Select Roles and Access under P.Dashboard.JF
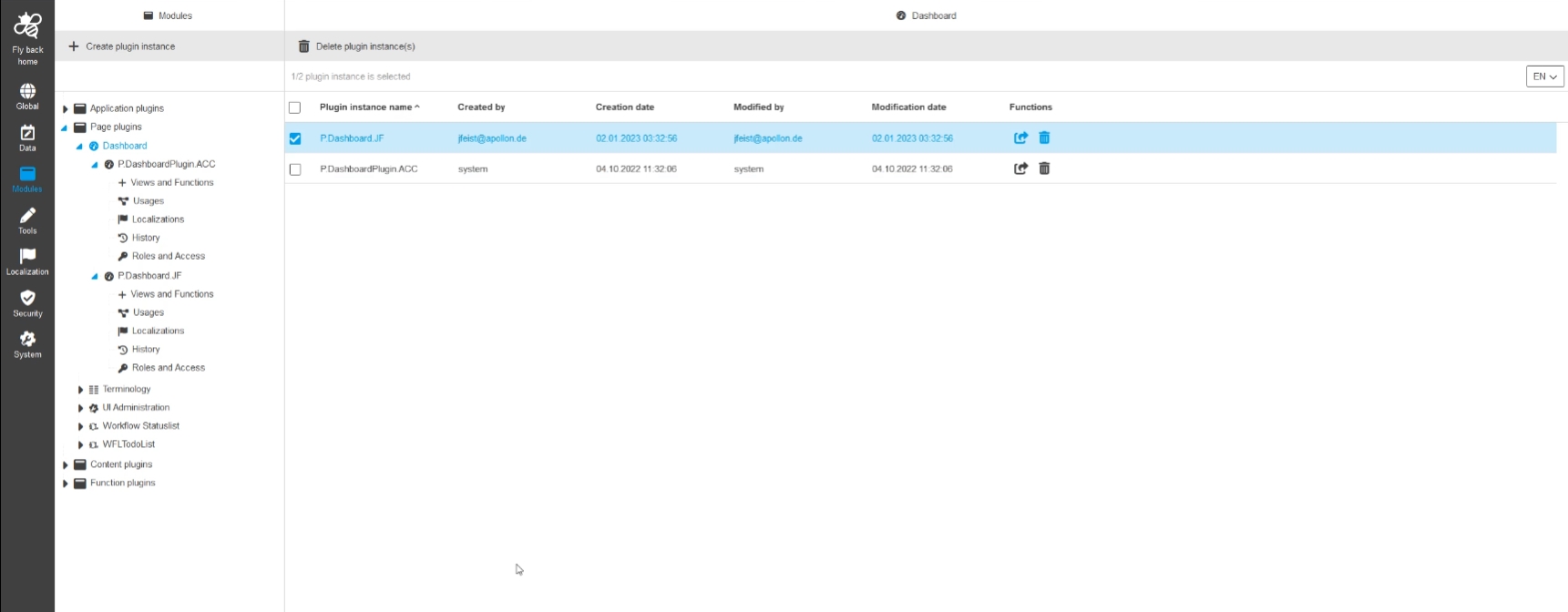Image resolution: width=1568 pixels, height=612 pixels. click(x=168, y=368)
